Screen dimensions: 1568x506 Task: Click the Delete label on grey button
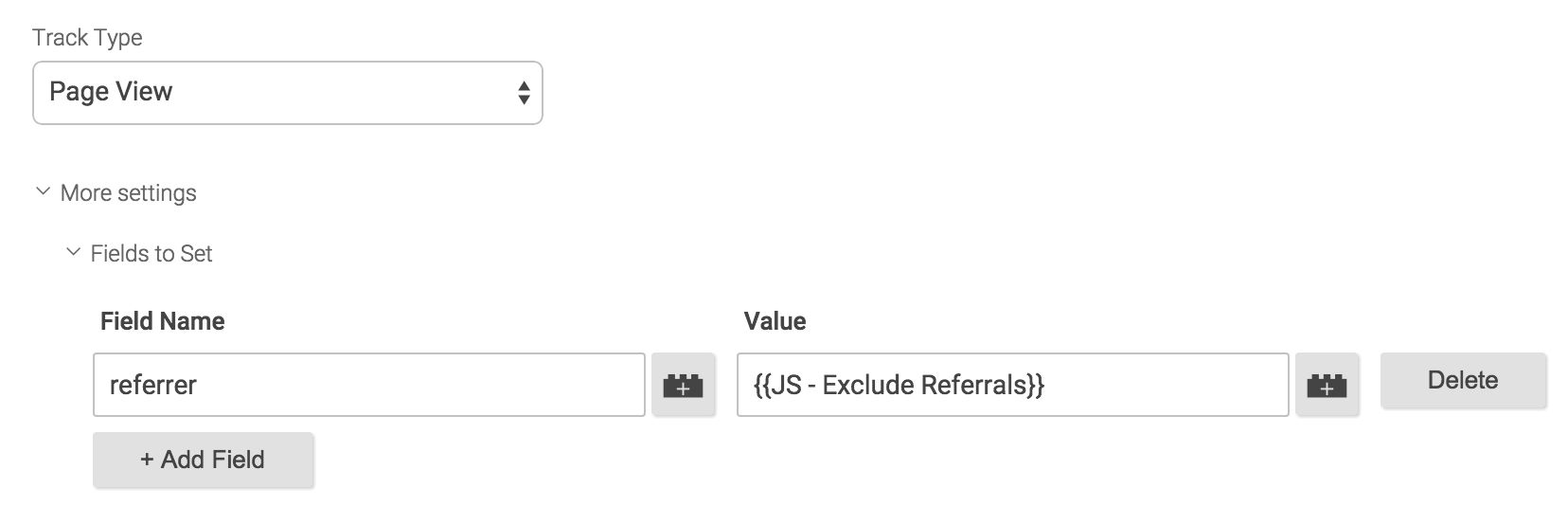(x=1463, y=381)
